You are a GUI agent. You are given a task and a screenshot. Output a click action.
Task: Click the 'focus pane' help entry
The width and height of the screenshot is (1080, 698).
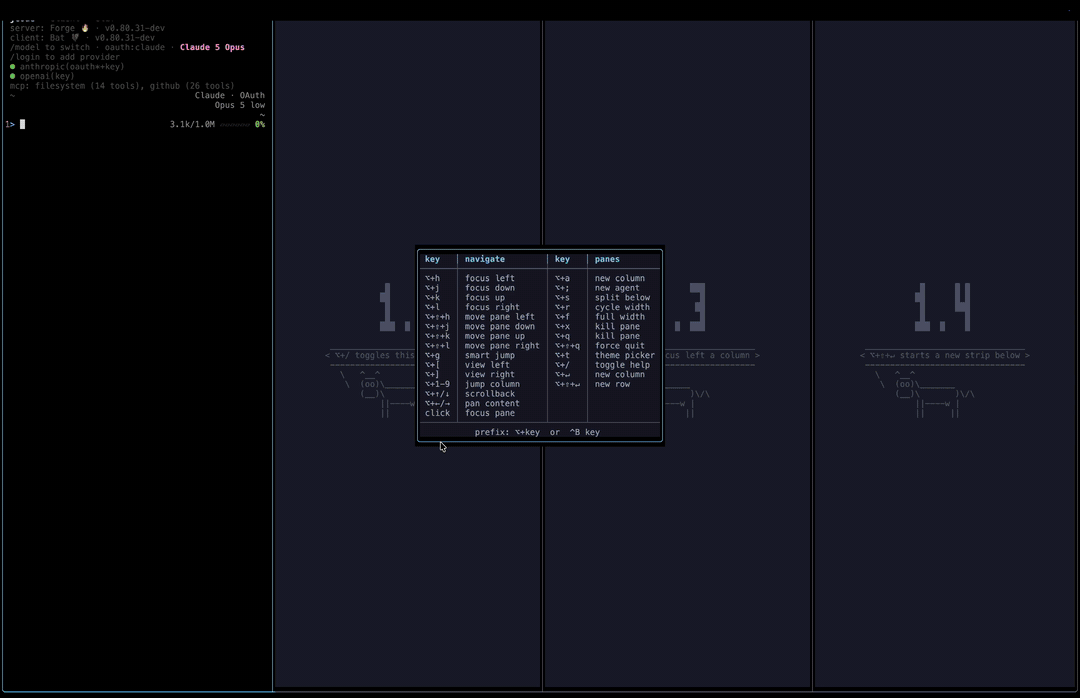(x=490, y=413)
